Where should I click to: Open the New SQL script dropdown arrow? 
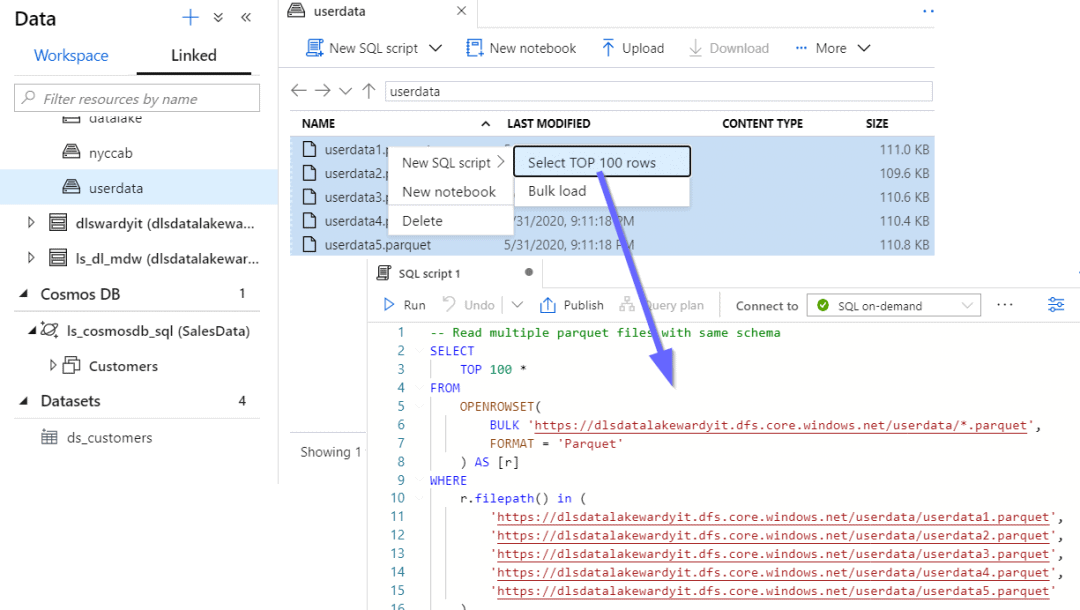(x=435, y=48)
